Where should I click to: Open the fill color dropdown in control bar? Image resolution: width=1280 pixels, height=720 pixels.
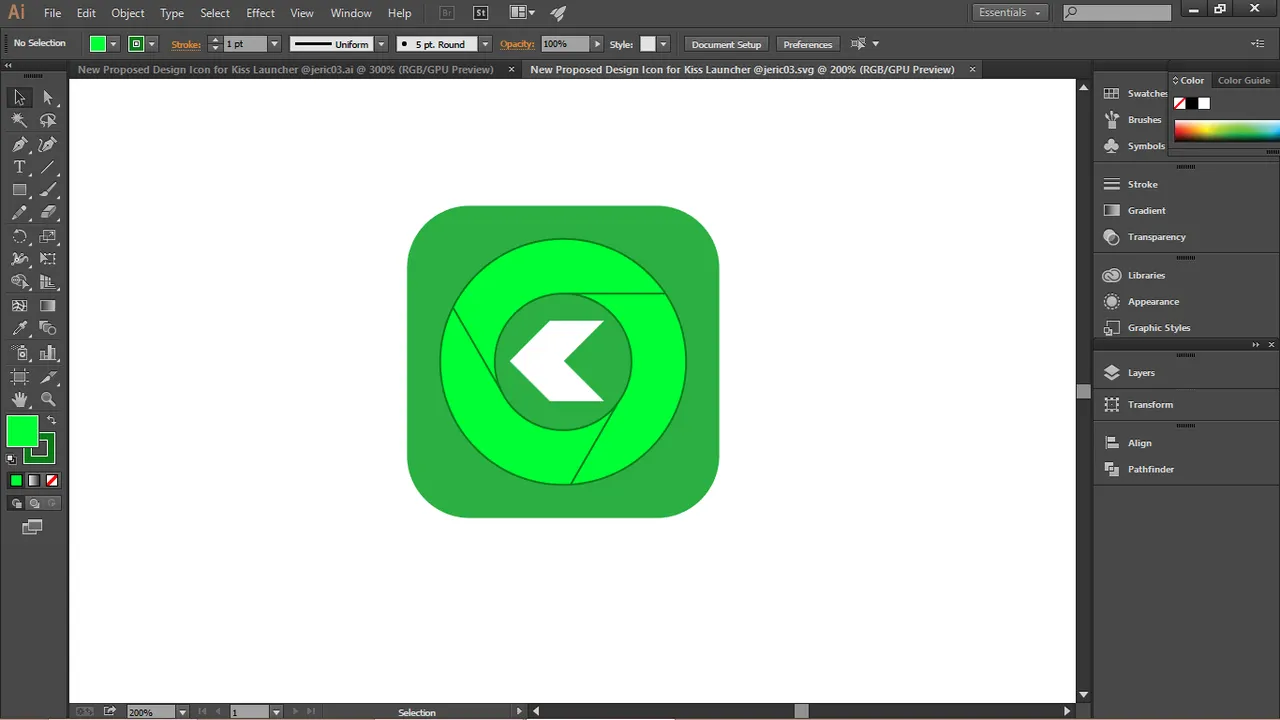click(113, 44)
